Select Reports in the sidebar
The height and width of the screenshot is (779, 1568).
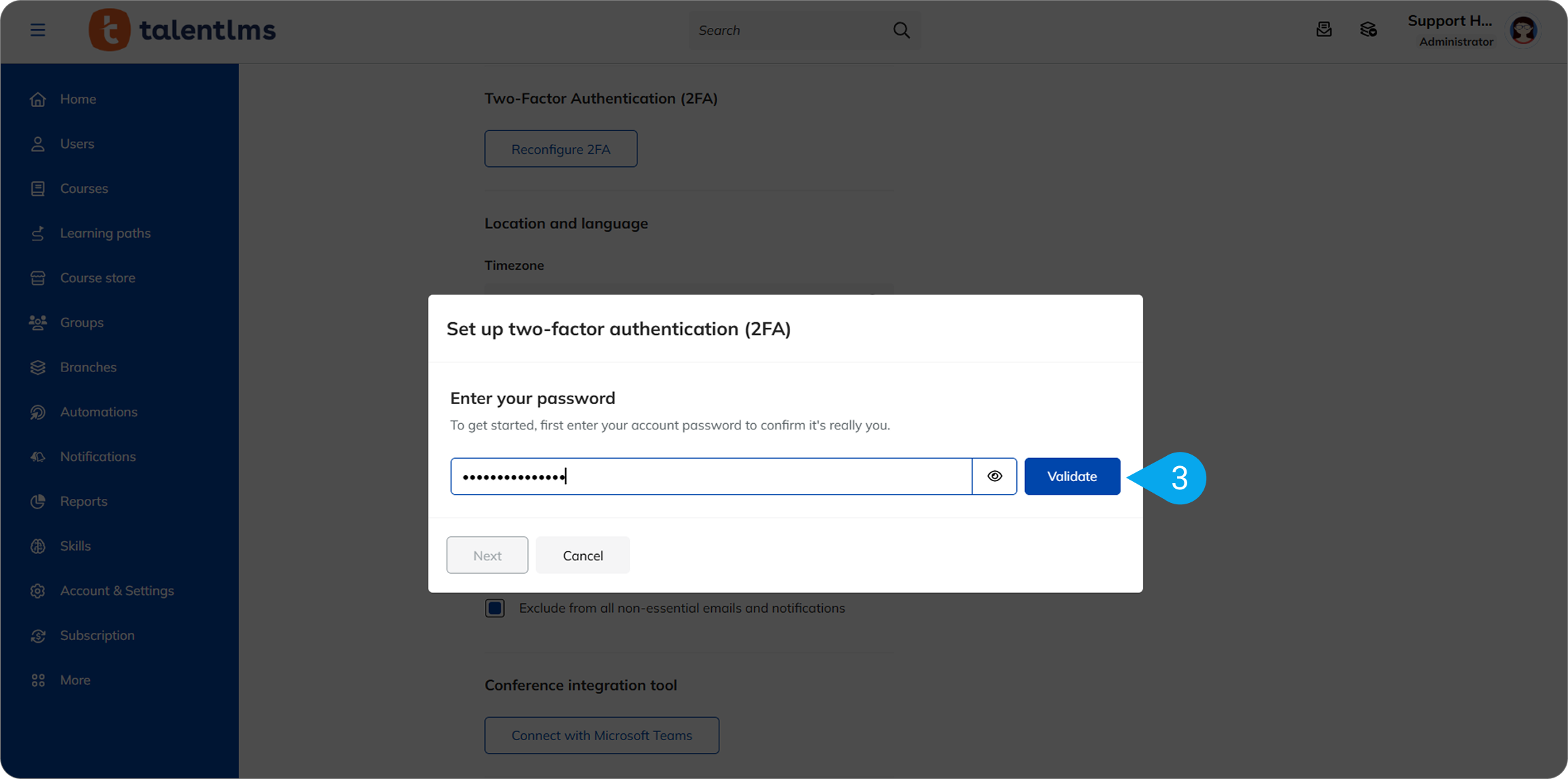(84, 502)
